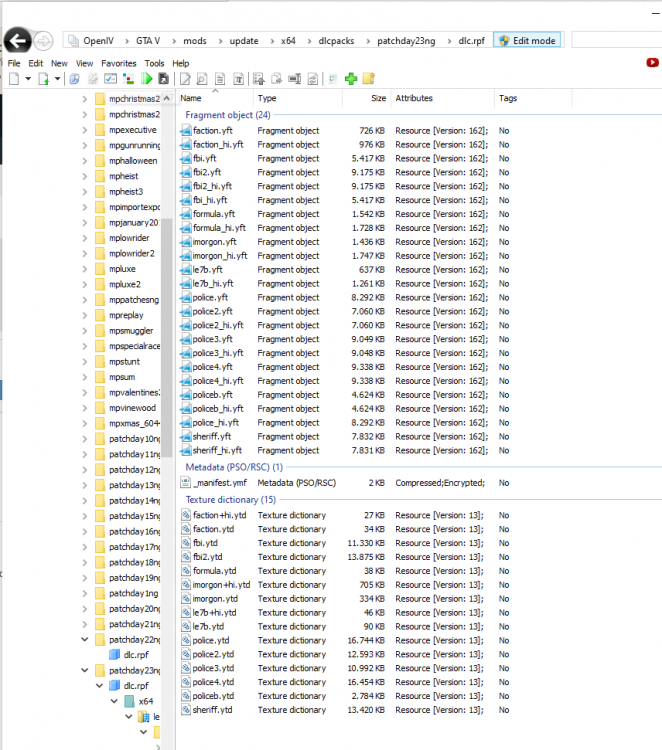Open the View menu
The image size is (662, 750).
[84, 63]
